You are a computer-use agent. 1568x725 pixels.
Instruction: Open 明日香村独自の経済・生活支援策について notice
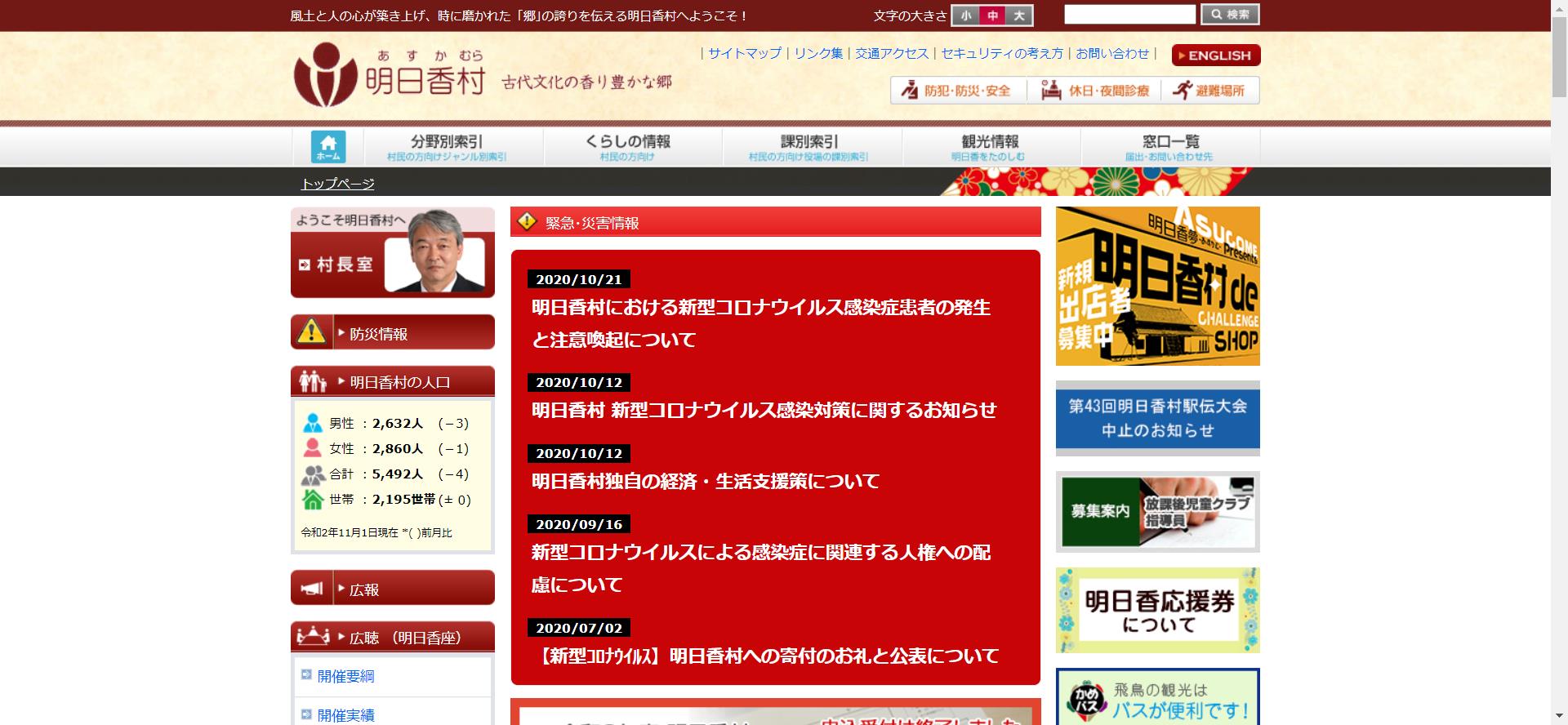pos(706,481)
